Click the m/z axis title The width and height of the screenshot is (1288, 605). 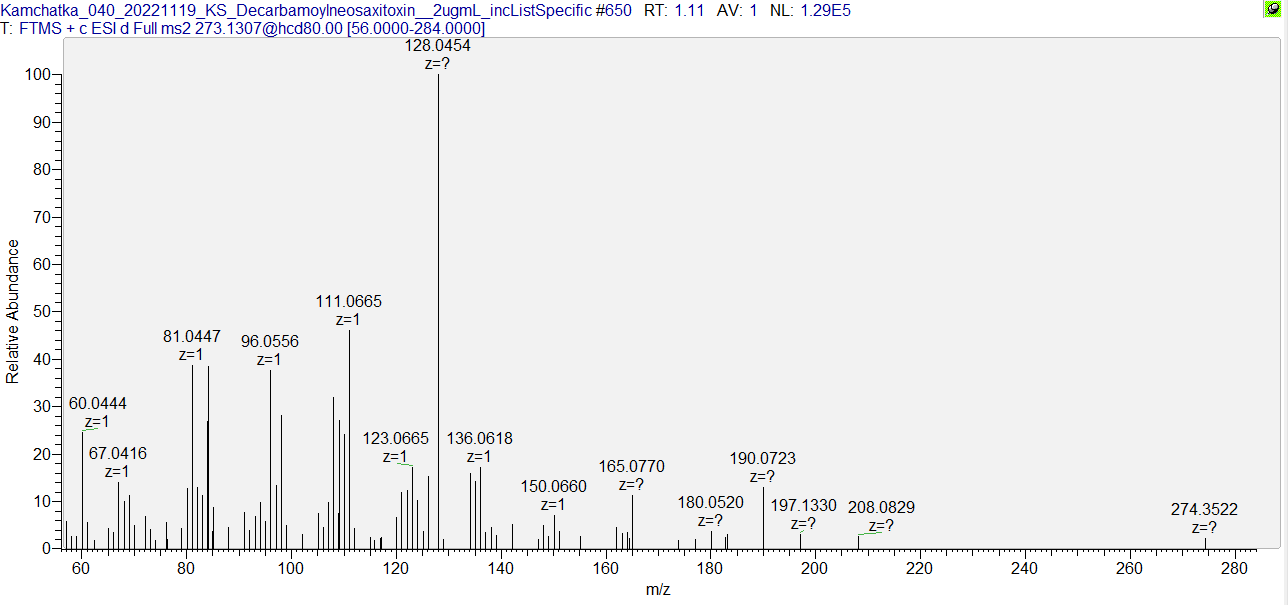(658, 590)
